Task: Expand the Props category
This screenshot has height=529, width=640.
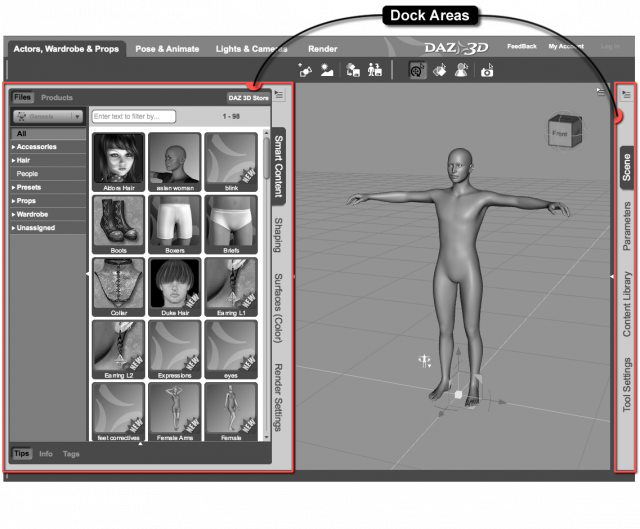Action: (48, 200)
